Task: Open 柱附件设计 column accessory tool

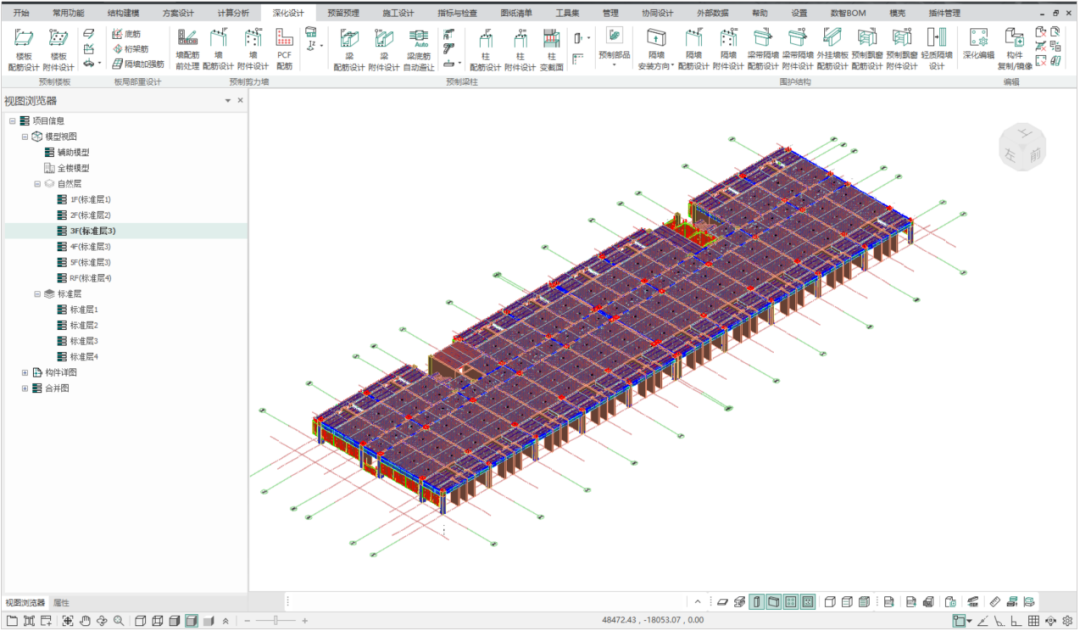Action: (520, 50)
